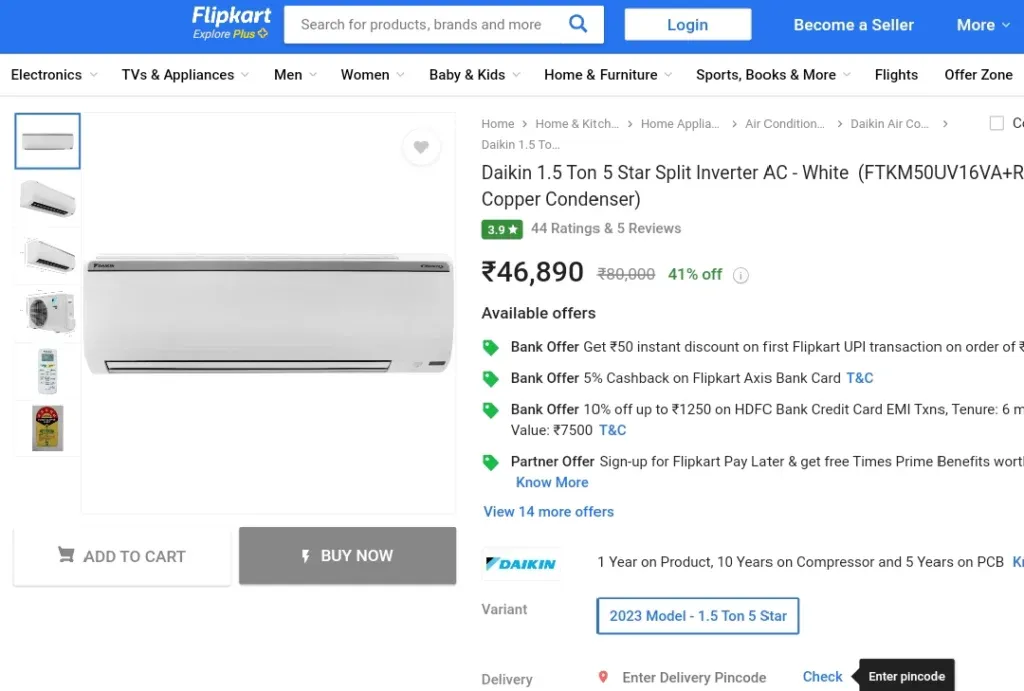Select the 2023 Model 1.5 Ton variant
The image size is (1024, 691).
tap(697, 615)
